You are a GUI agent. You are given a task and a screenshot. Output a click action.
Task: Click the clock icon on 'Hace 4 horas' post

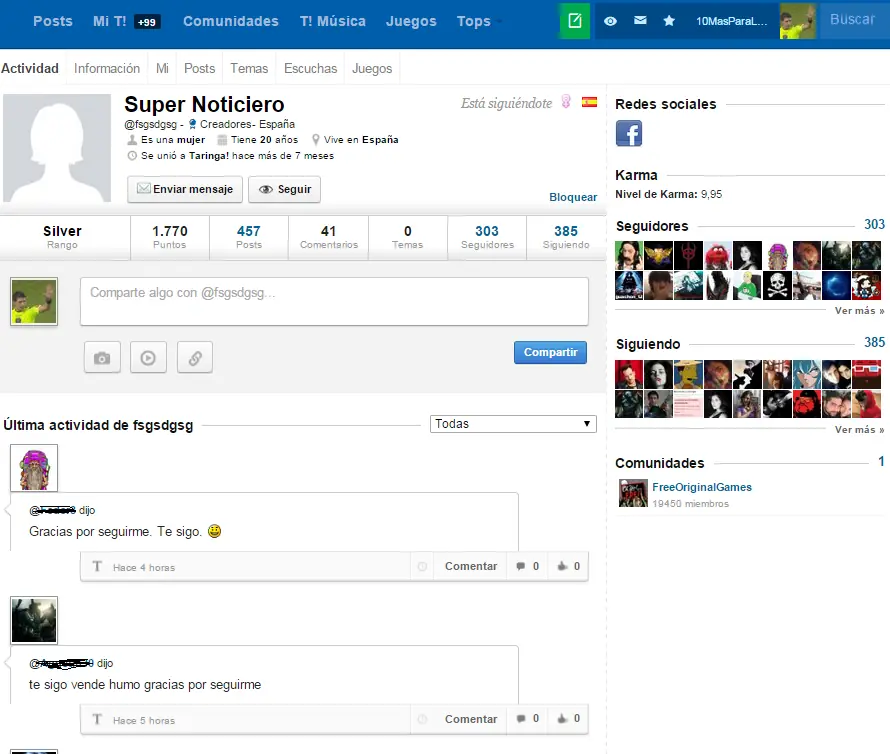(x=422, y=567)
